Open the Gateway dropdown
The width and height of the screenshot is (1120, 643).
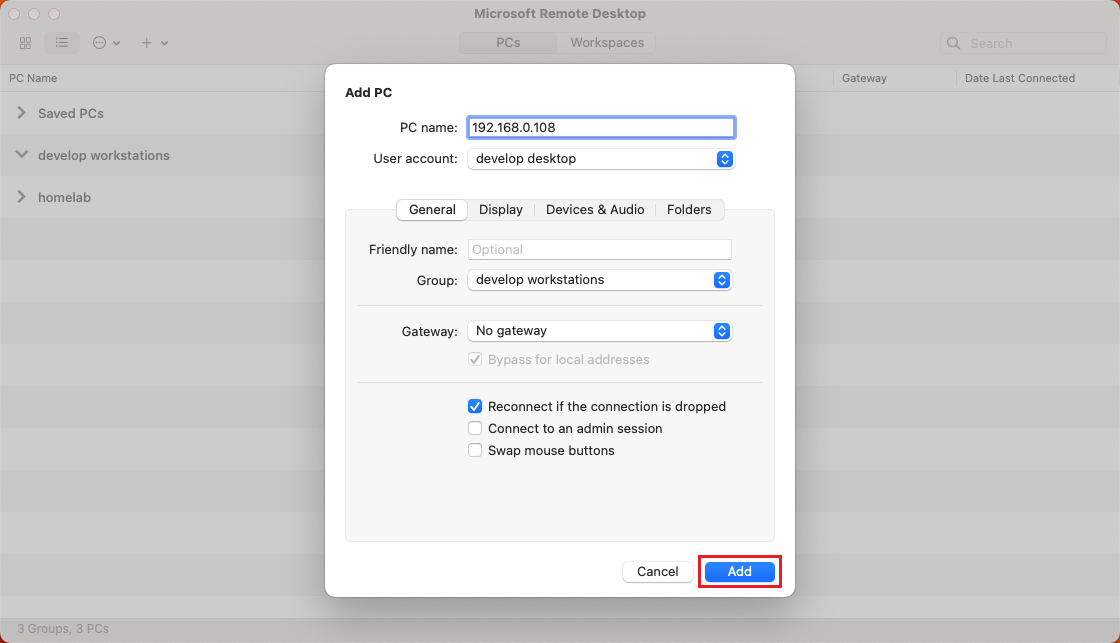pyautogui.click(x=599, y=331)
